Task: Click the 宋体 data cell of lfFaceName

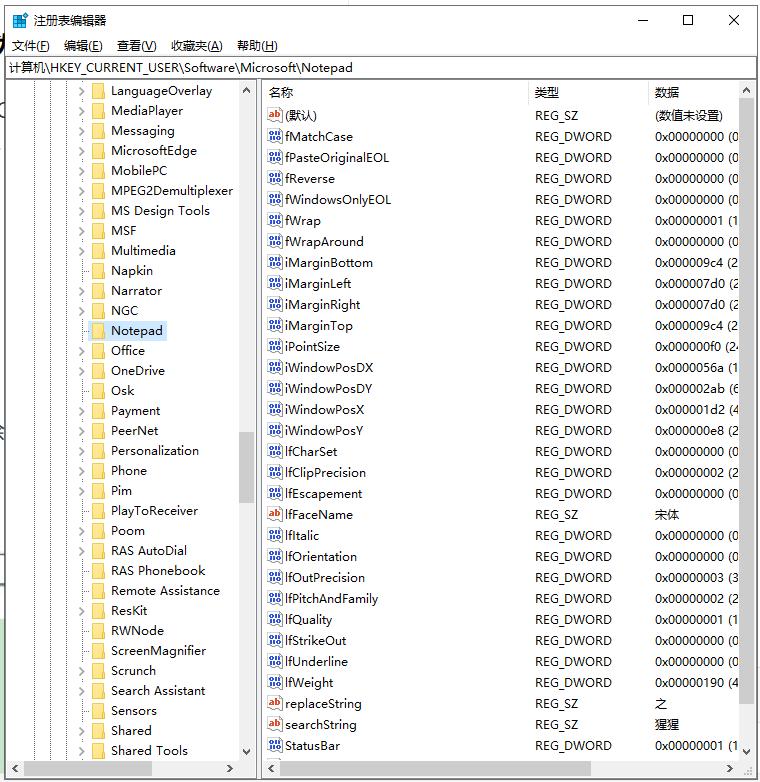Action: point(667,514)
